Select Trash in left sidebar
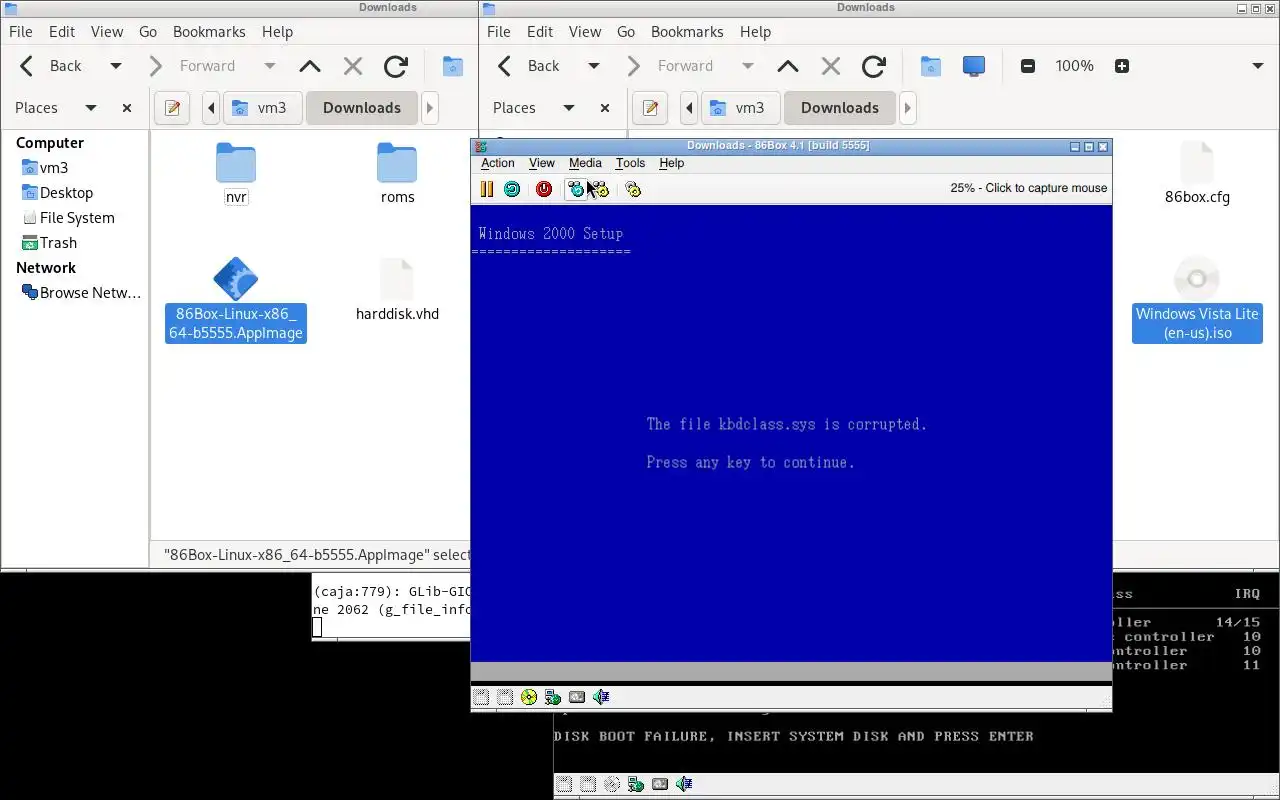 point(58,243)
